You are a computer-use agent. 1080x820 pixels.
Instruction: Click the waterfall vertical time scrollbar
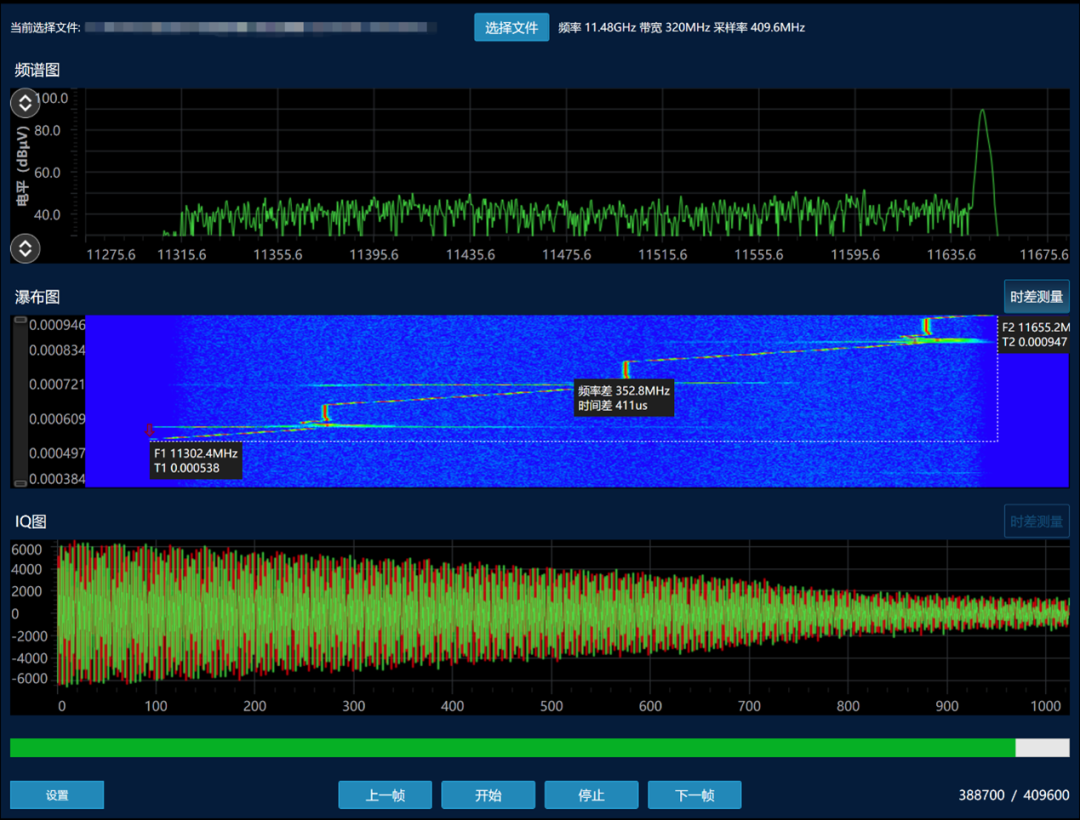point(20,401)
